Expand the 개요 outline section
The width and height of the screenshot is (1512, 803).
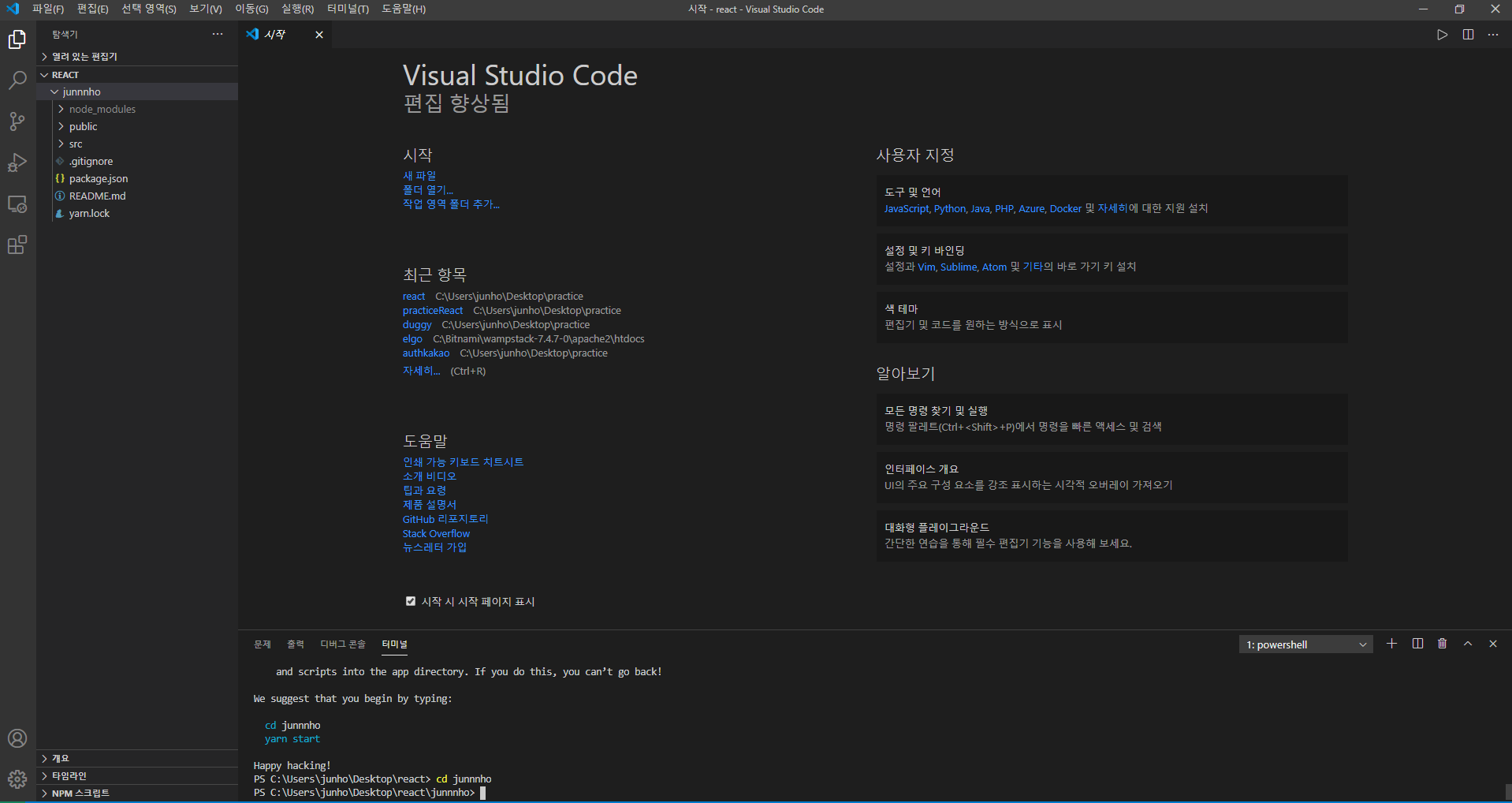[138, 758]
